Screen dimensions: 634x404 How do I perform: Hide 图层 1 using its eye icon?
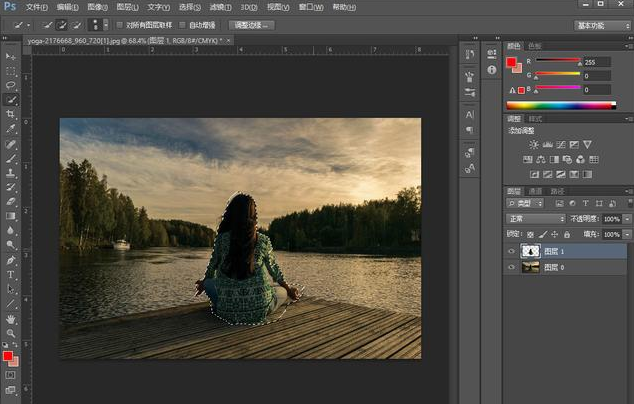point(512,252)
